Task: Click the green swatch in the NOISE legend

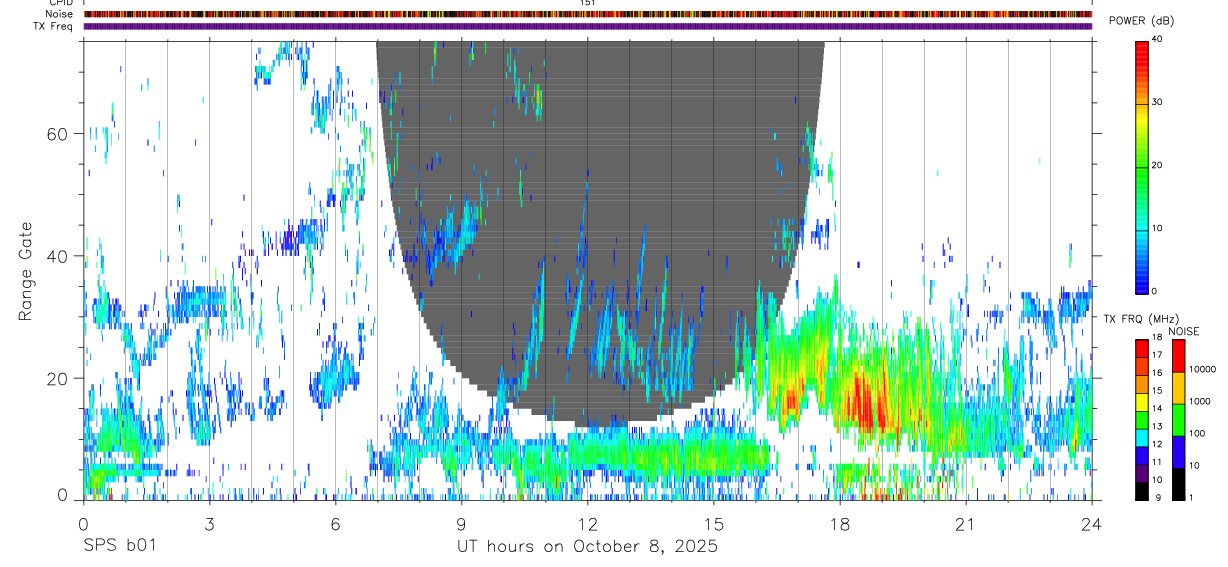Action: 1178,420
